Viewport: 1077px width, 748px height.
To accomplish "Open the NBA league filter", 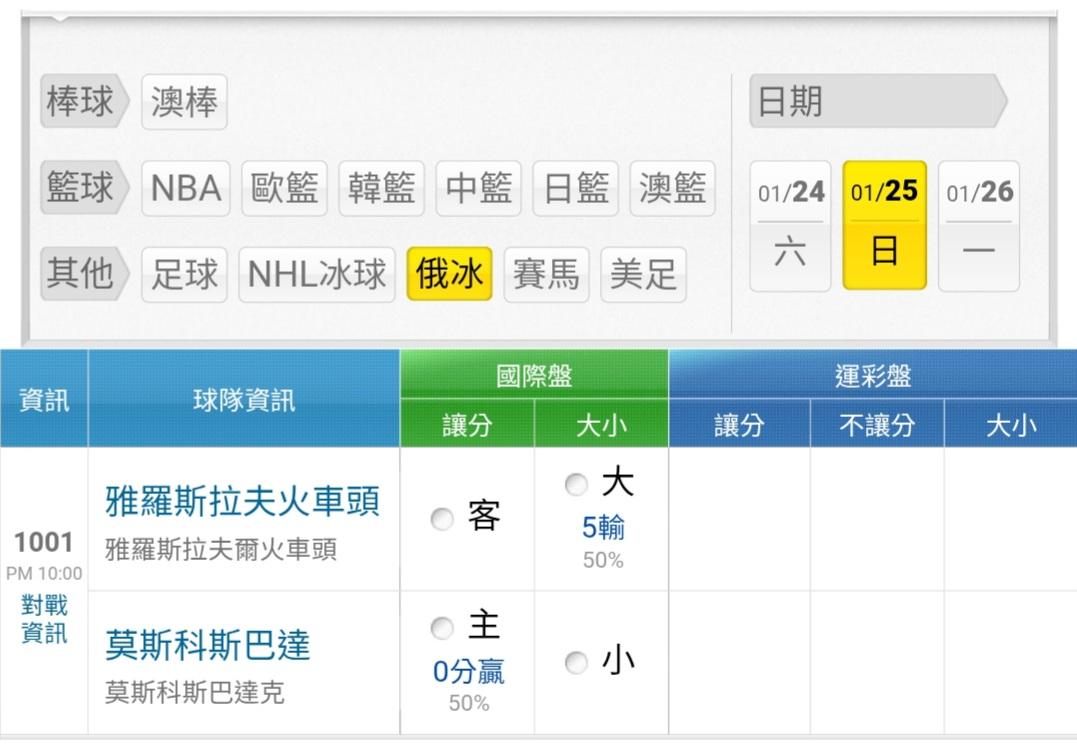I will click(x=186, y=188).
